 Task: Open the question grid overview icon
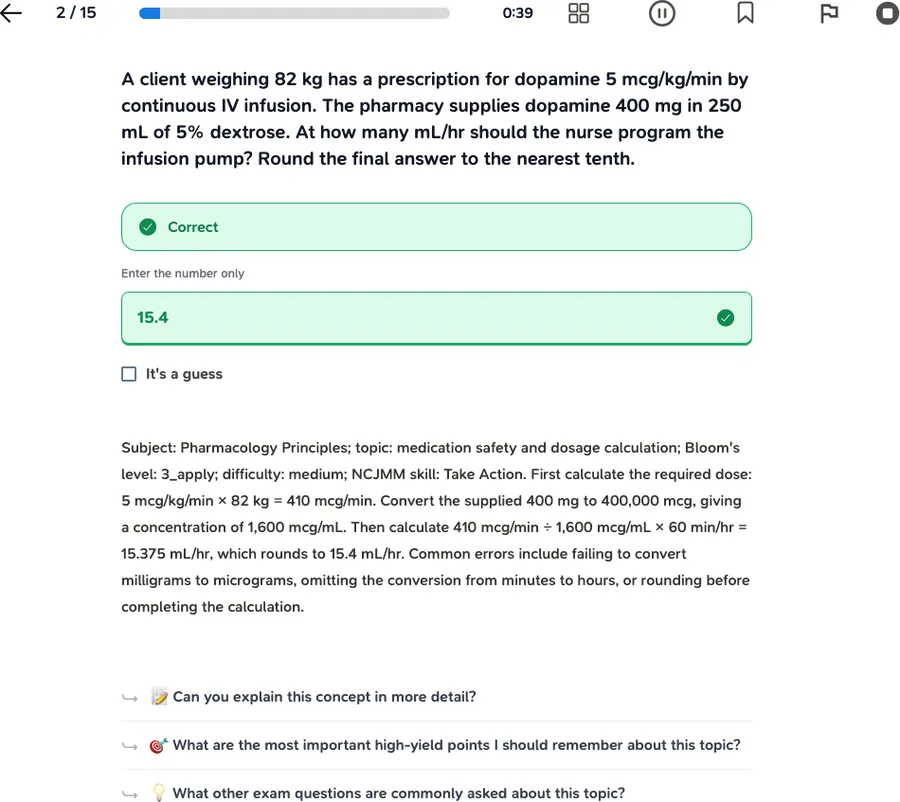pos(579,13)
